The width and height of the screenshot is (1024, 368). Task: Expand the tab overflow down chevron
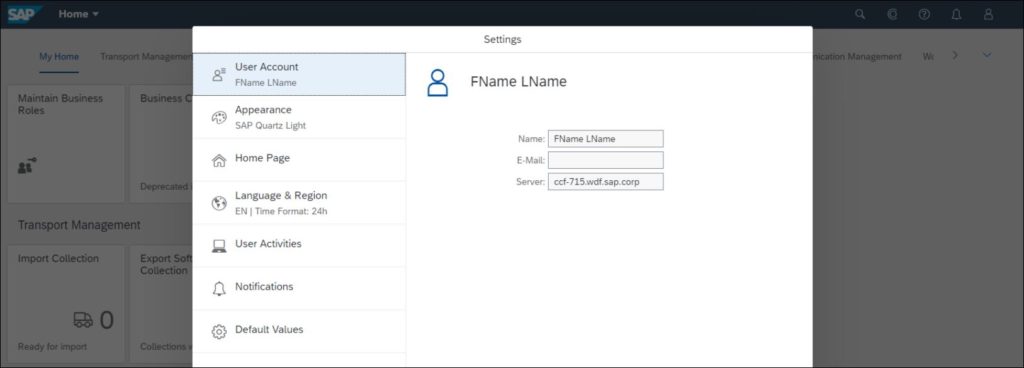pyautogui.click(x=987, y=56)
